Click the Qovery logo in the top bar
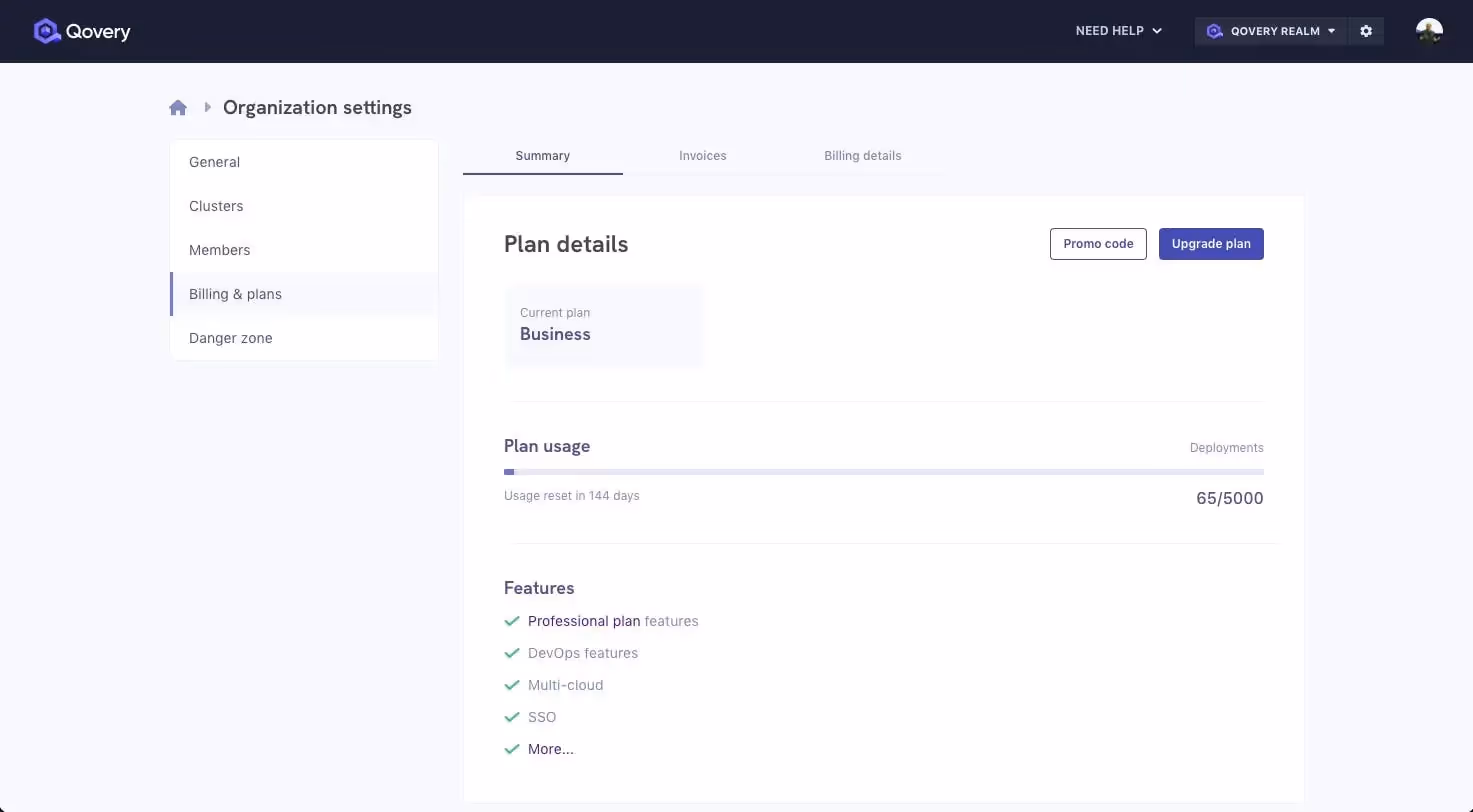Viewport: 1473px width, 812px height. click(82, 31)
